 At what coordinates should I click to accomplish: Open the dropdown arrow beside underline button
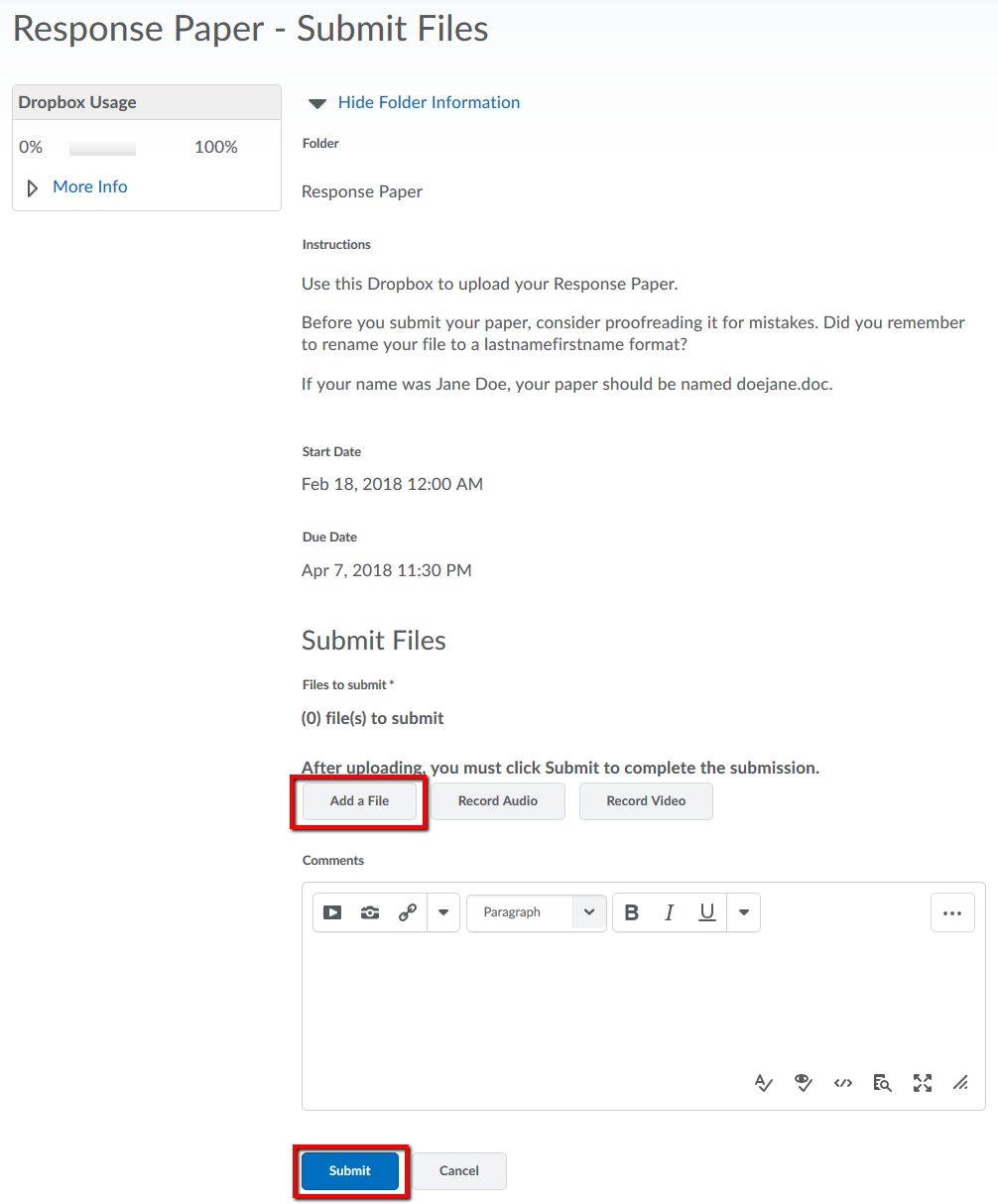pyautogui.click(x=743, y=912)
